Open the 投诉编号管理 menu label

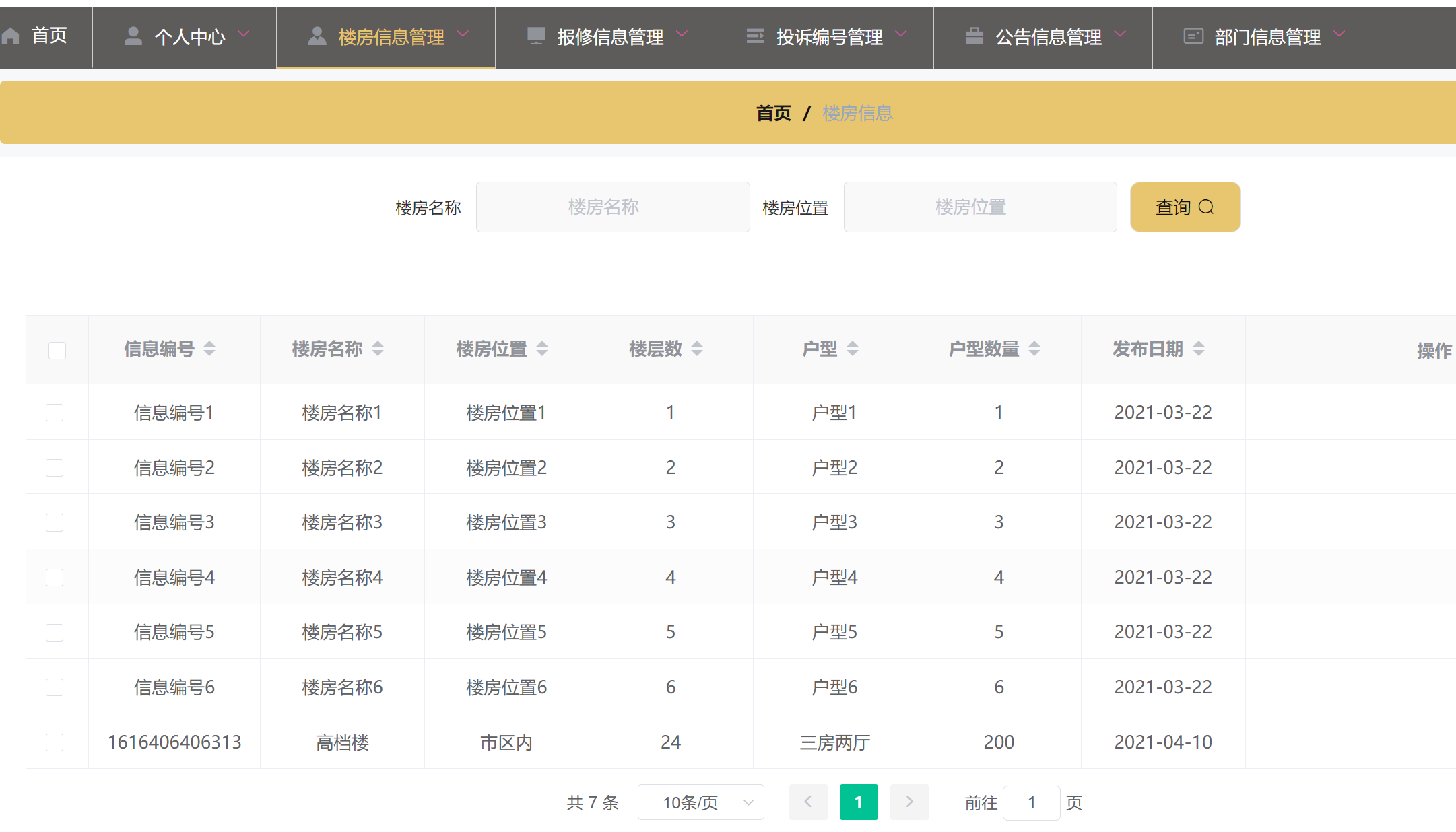[x=830, y=37]
